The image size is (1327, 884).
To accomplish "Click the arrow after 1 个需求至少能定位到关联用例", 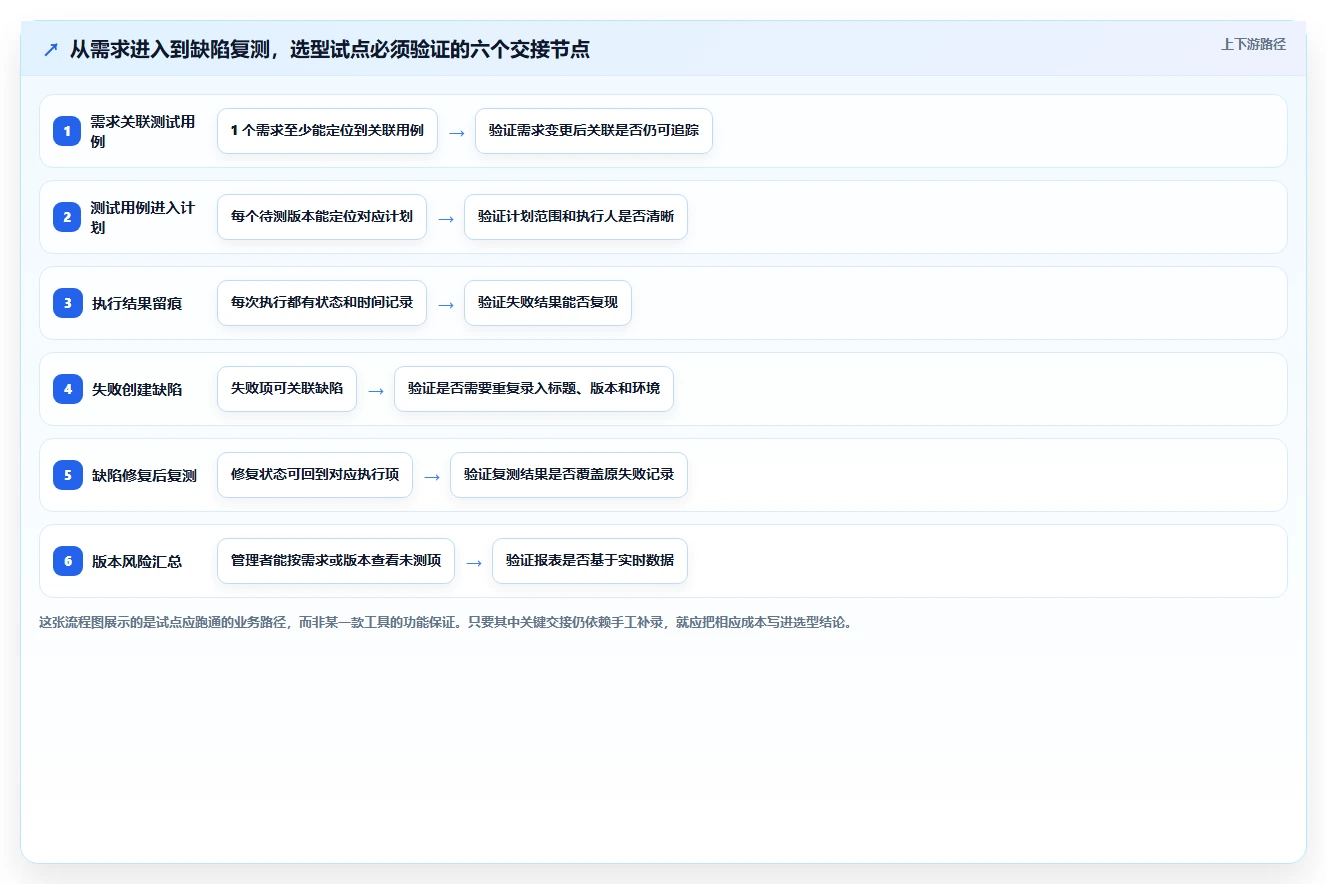I will (456, 132).
